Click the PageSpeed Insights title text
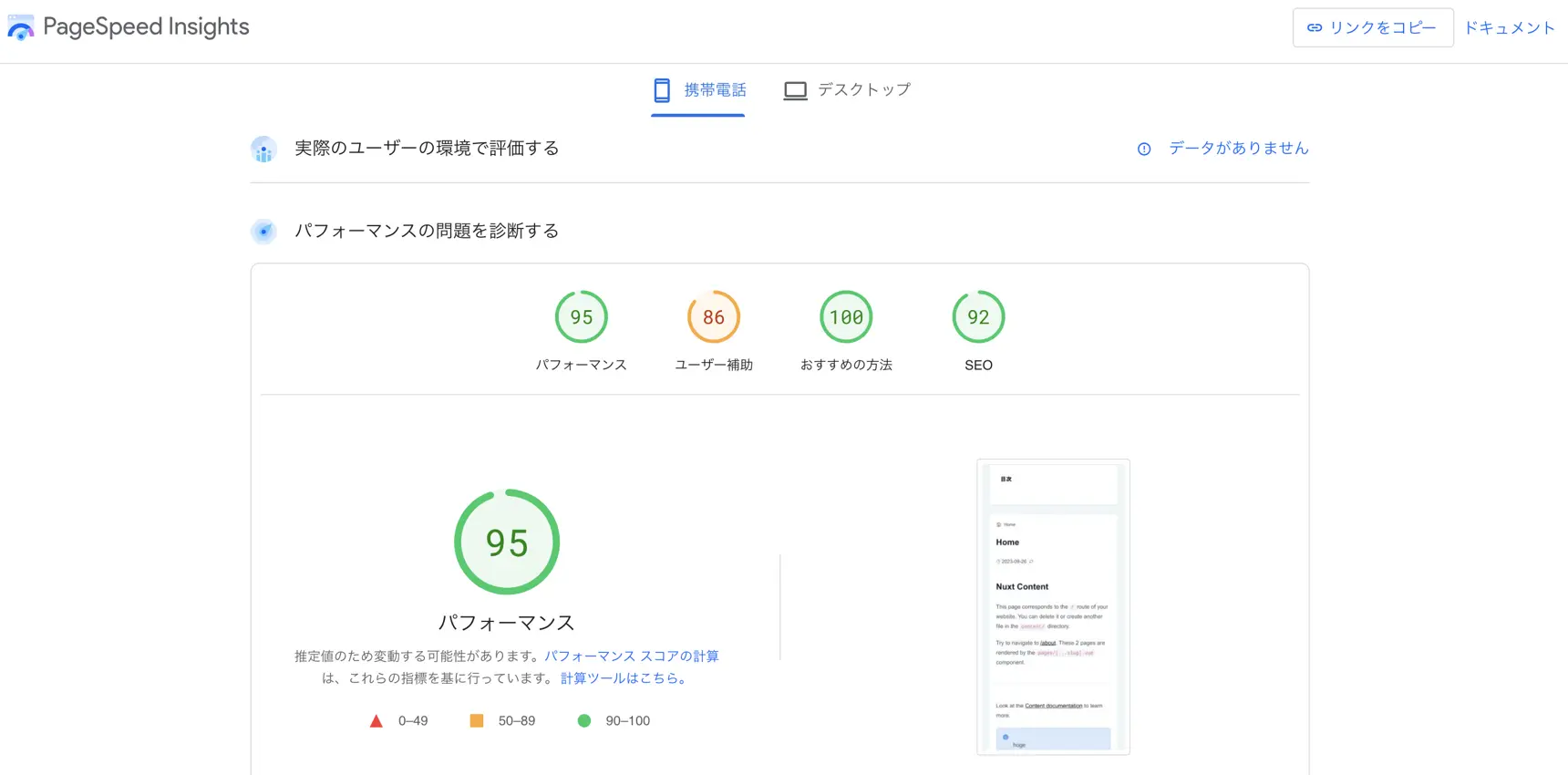Viewport: 1568px width, 775px height. [x=146, y=26]
